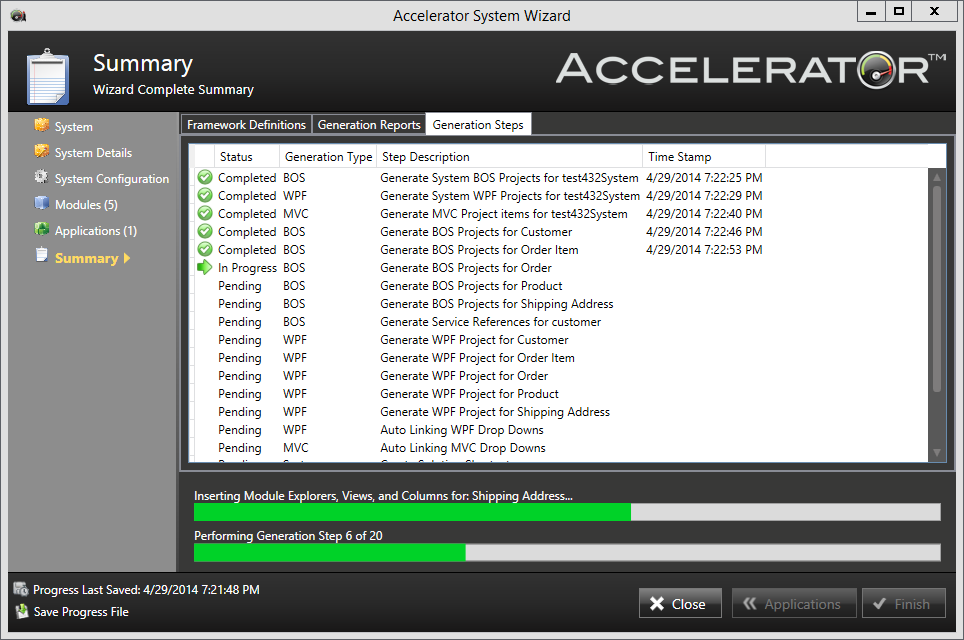Select the Generation Steps tab
This screenshot has height=640, width=964.
tap(478, 125)
